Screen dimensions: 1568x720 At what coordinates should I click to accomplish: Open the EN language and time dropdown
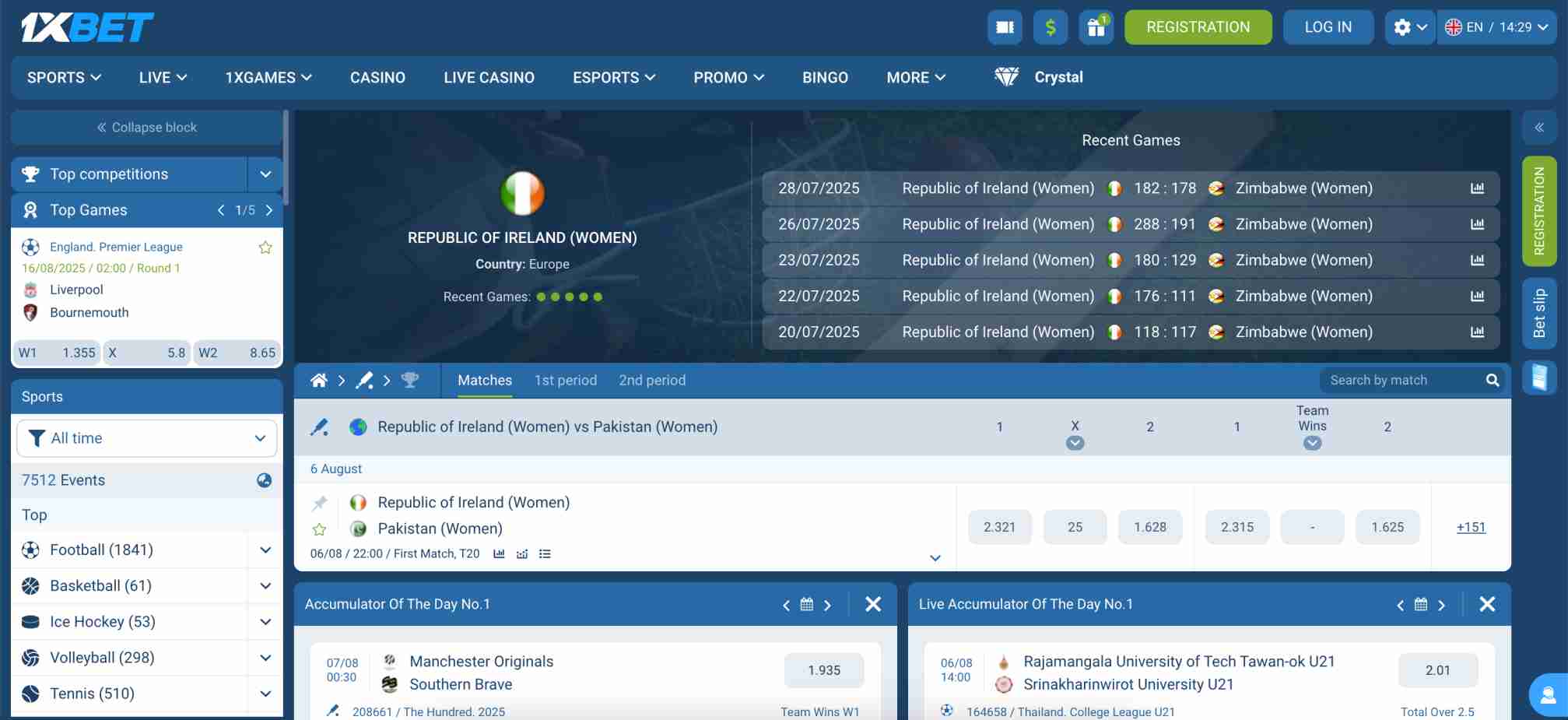(x=1496, y=27)
